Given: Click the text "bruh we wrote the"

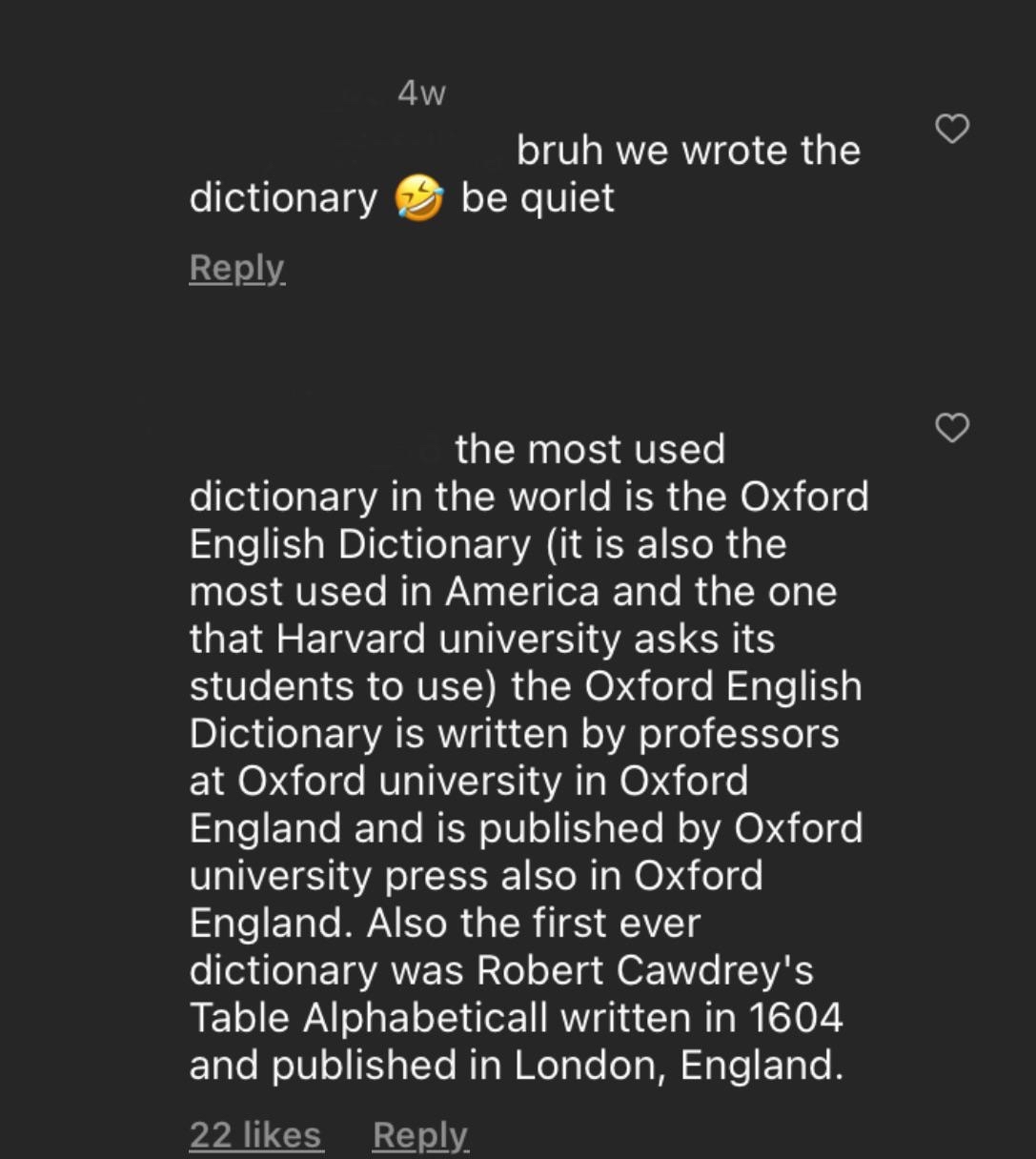Looking at the screenshot, I should [688, 151].
